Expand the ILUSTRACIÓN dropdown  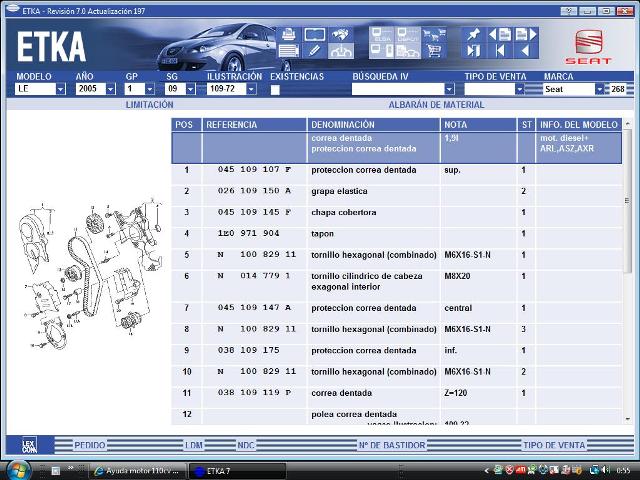click(x=251, y=89)
